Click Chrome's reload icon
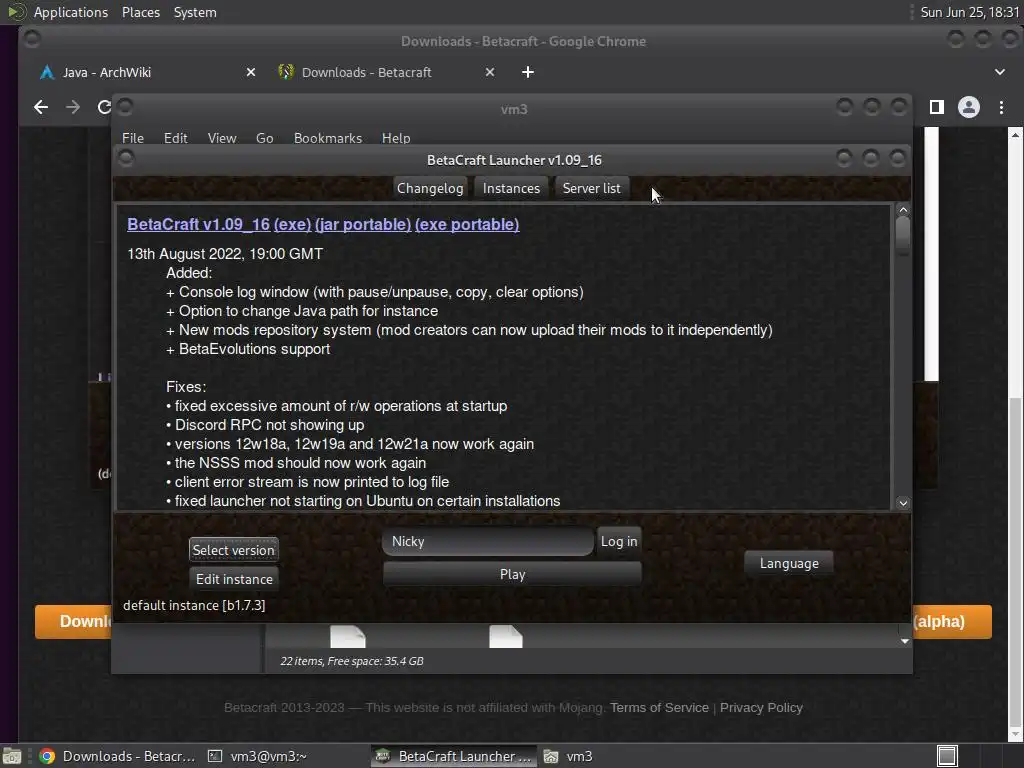Image resolution: width=1024 pixels, height=768 pixels. 104,107
